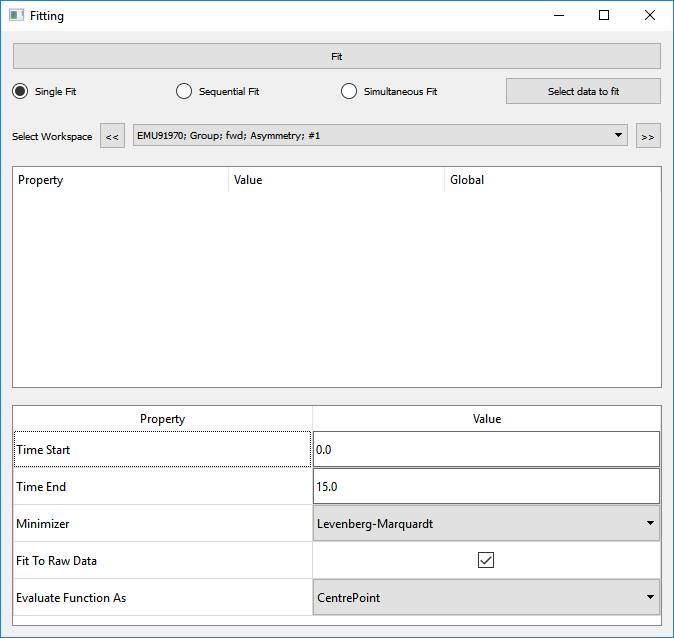The height and width of the screenshot is (638, 674).
Task: Go to next workspace with >> button
Action: tap(648, 136)
